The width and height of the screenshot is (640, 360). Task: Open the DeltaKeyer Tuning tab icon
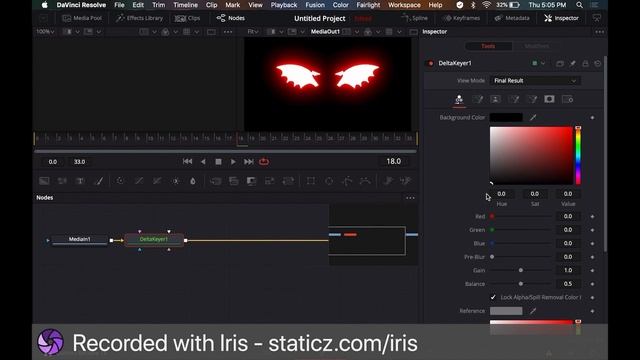coord(532,99)
